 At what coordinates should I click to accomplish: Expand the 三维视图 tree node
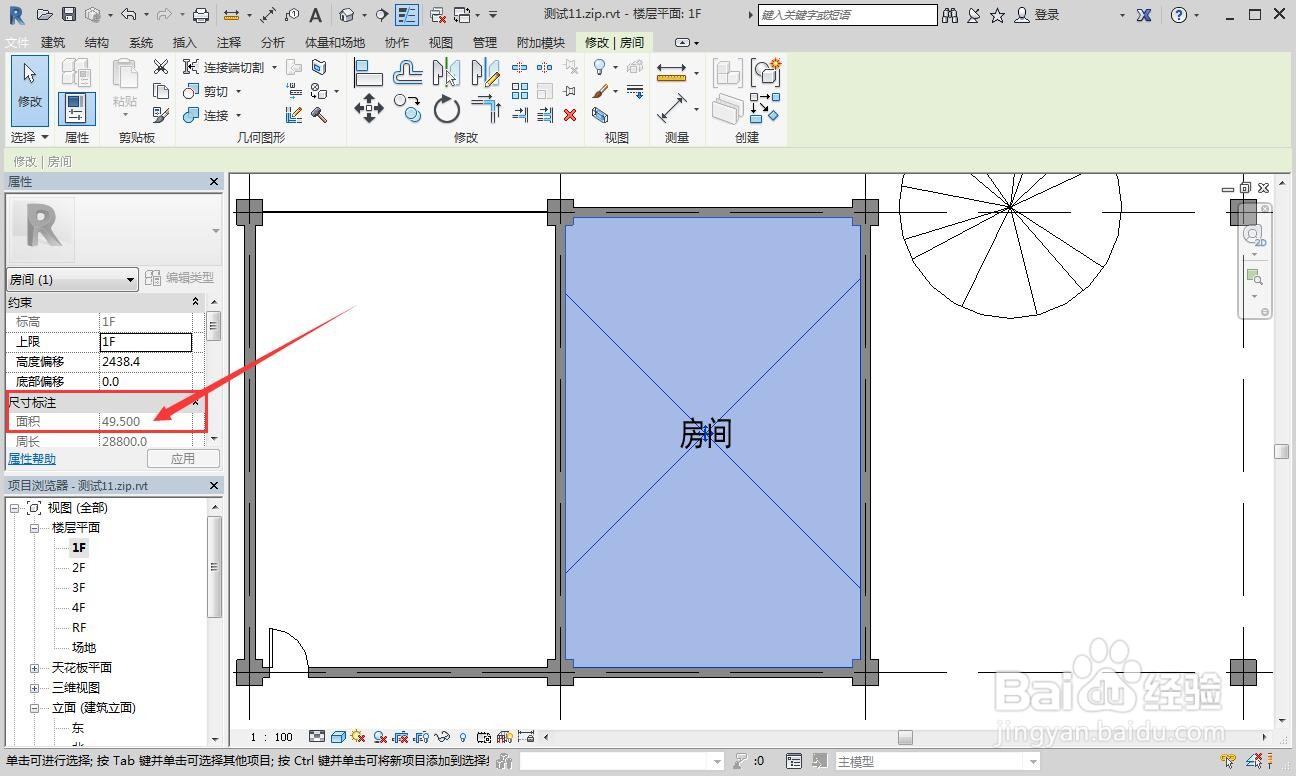coord(34,688)
